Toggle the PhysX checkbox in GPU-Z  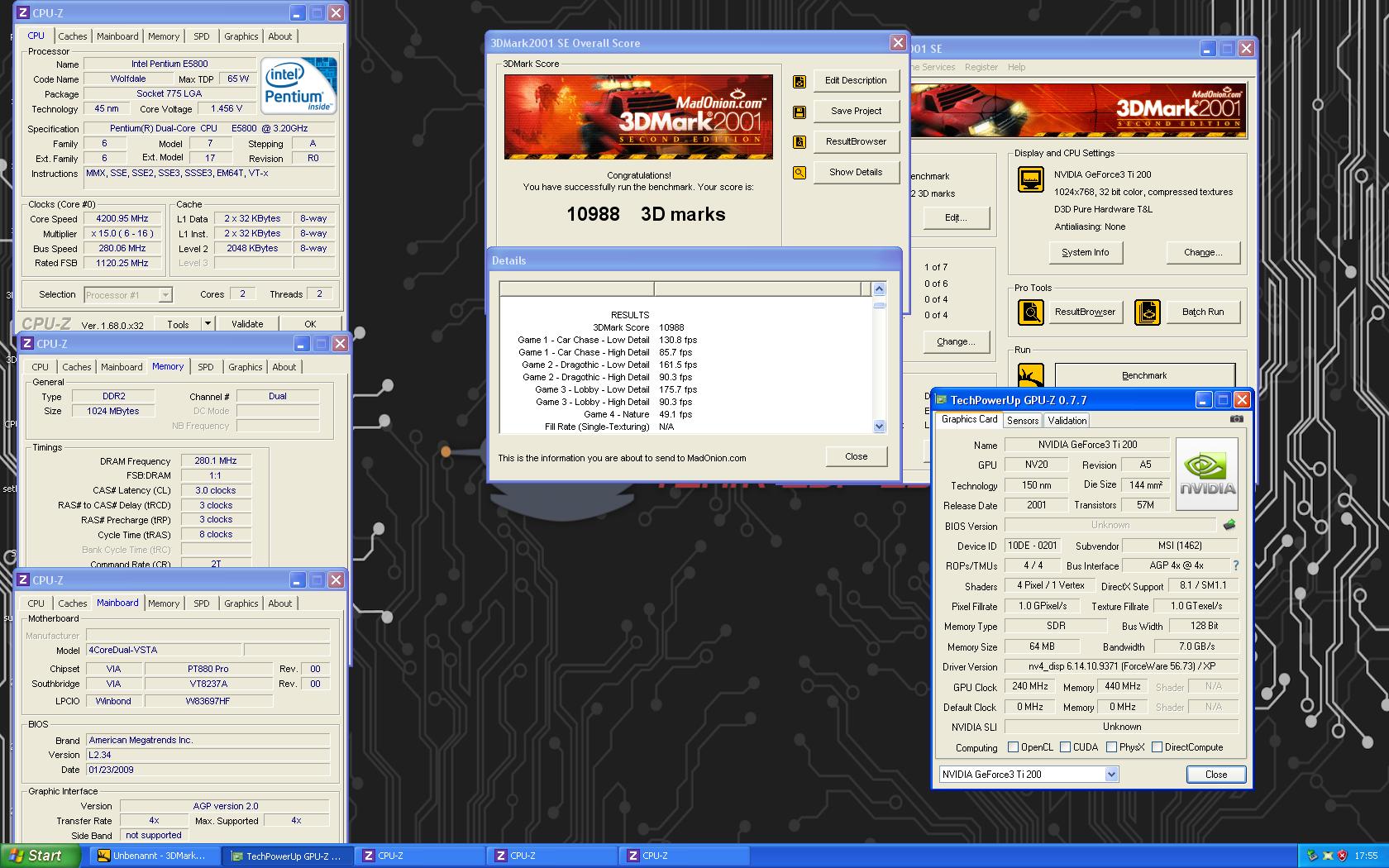tap(1111, 747)
